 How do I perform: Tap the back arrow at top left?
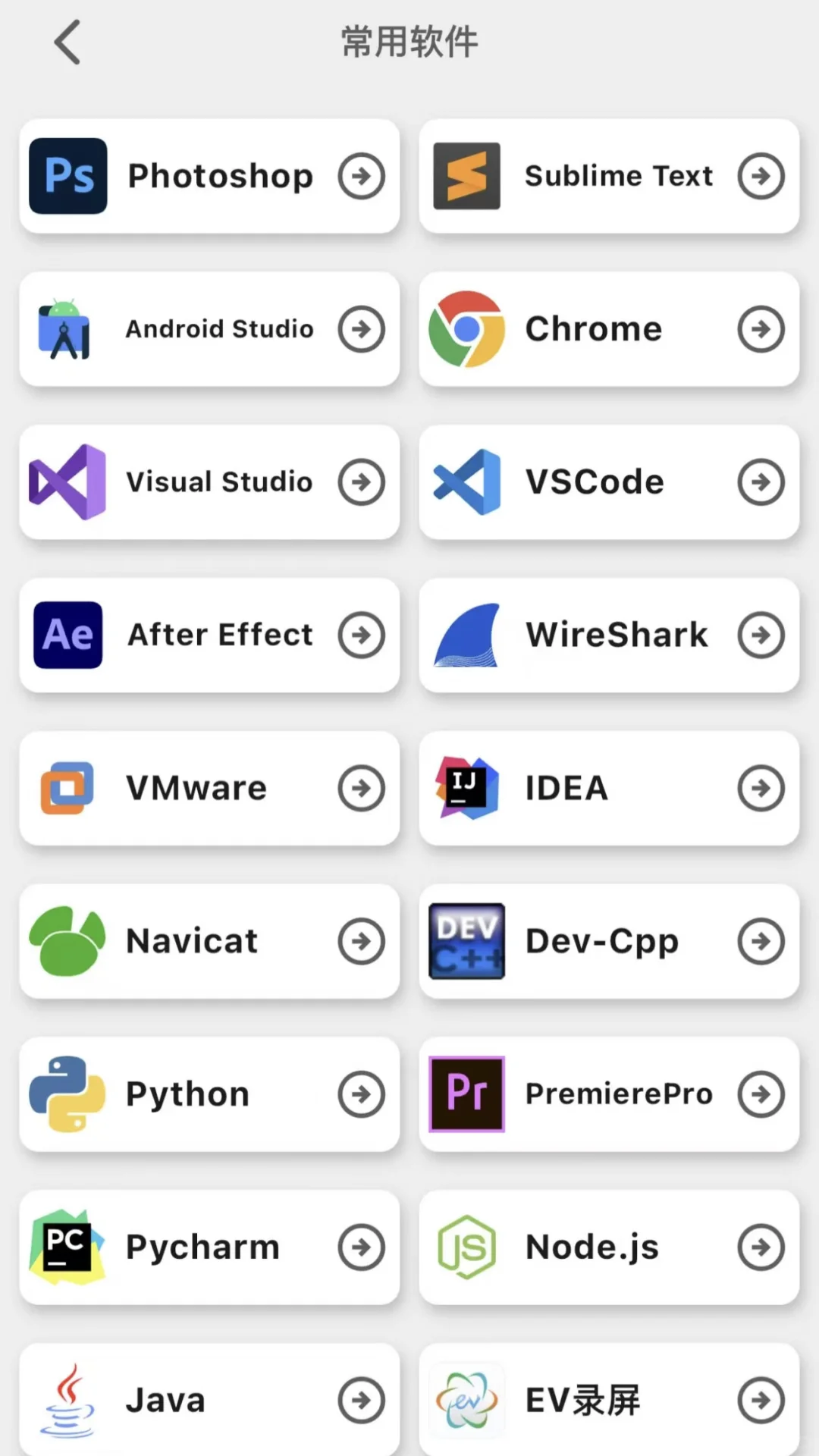(x=67, y=42)
